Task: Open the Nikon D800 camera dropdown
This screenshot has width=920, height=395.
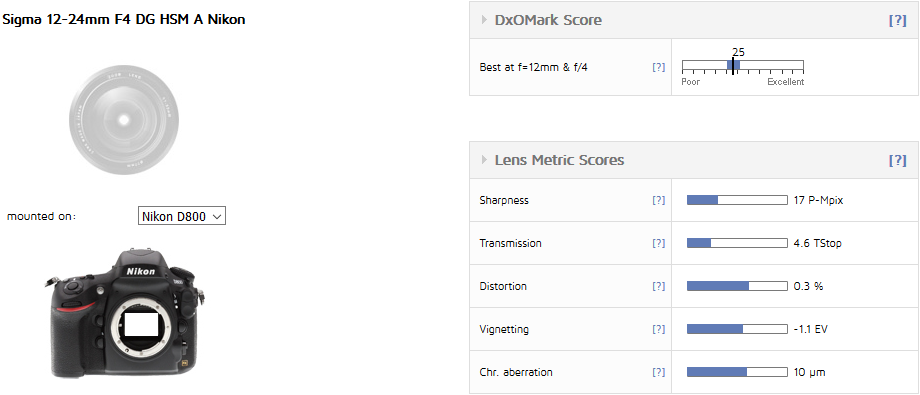Action: pos(182,217)
